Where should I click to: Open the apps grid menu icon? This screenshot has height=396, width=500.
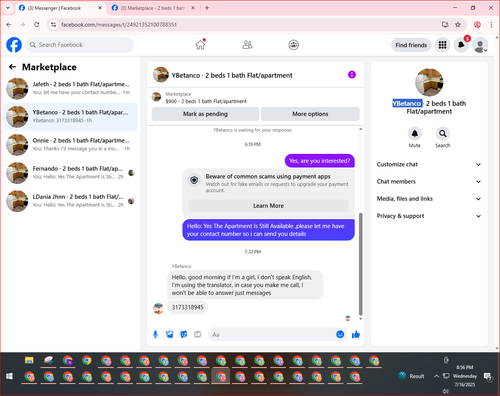click(x=442, y=45)
